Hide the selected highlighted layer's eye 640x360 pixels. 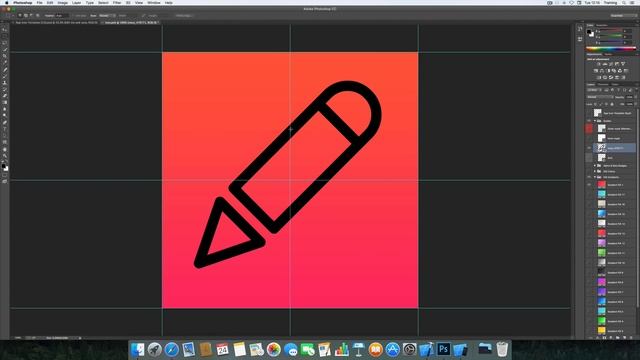tap(589, 148)
